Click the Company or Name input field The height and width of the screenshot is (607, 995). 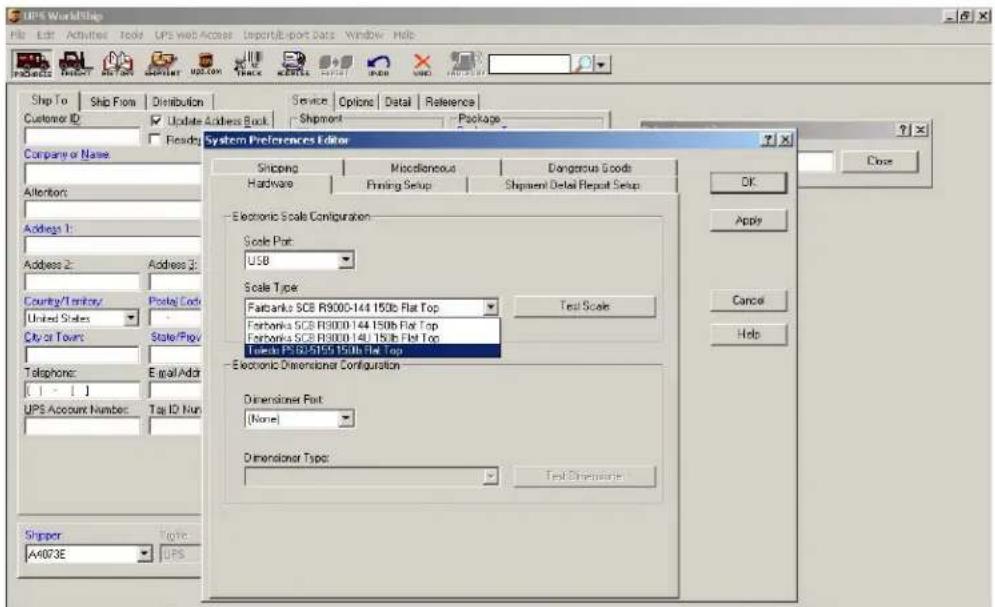(x=113, y=173)
